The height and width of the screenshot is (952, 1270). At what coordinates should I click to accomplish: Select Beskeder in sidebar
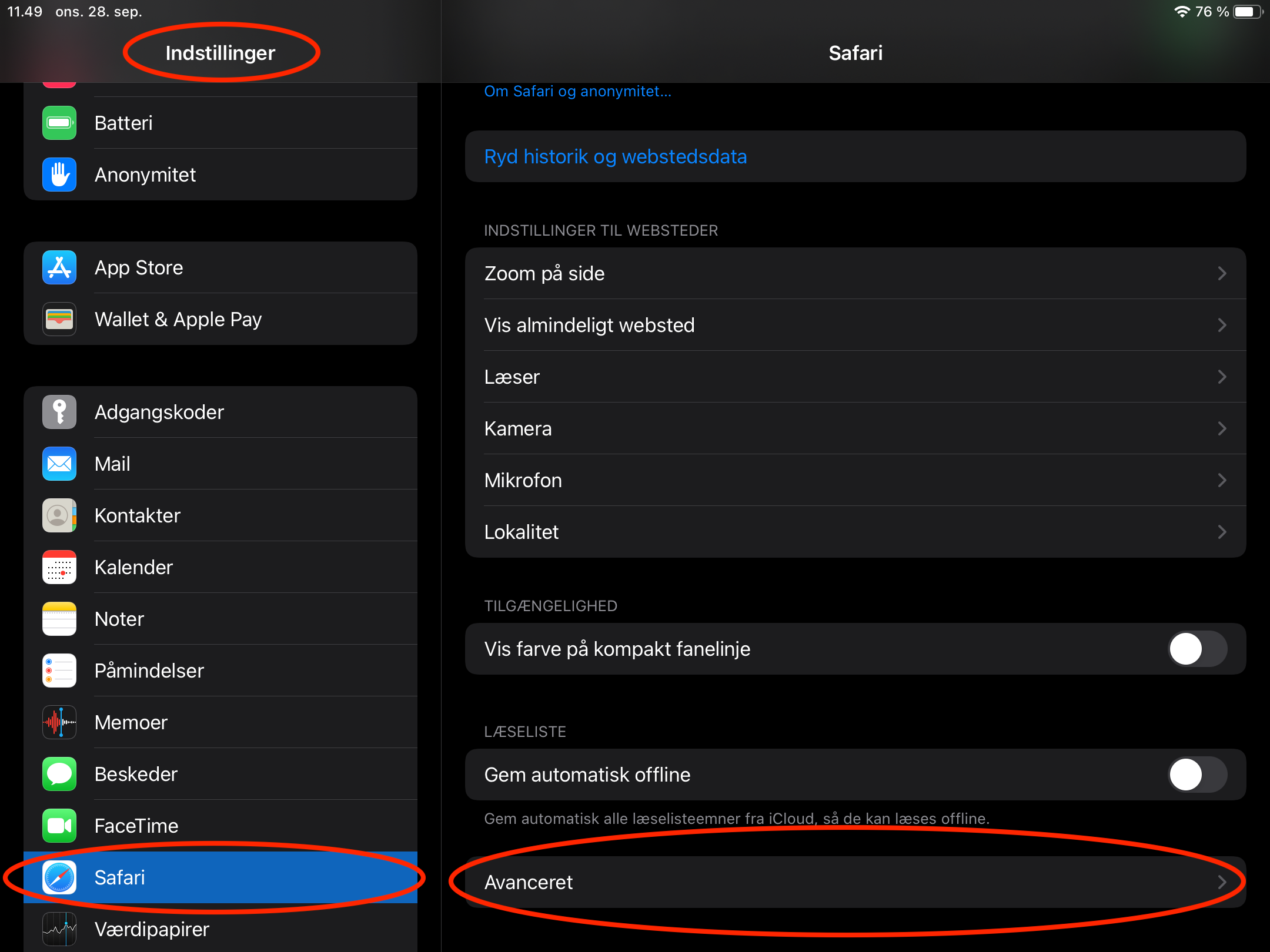coord(220,774)
